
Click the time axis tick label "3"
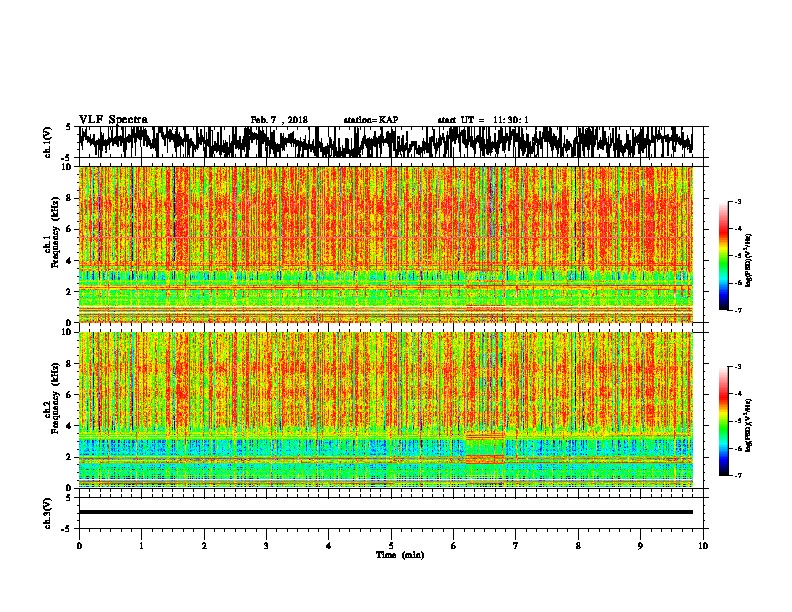click(266, 546)
